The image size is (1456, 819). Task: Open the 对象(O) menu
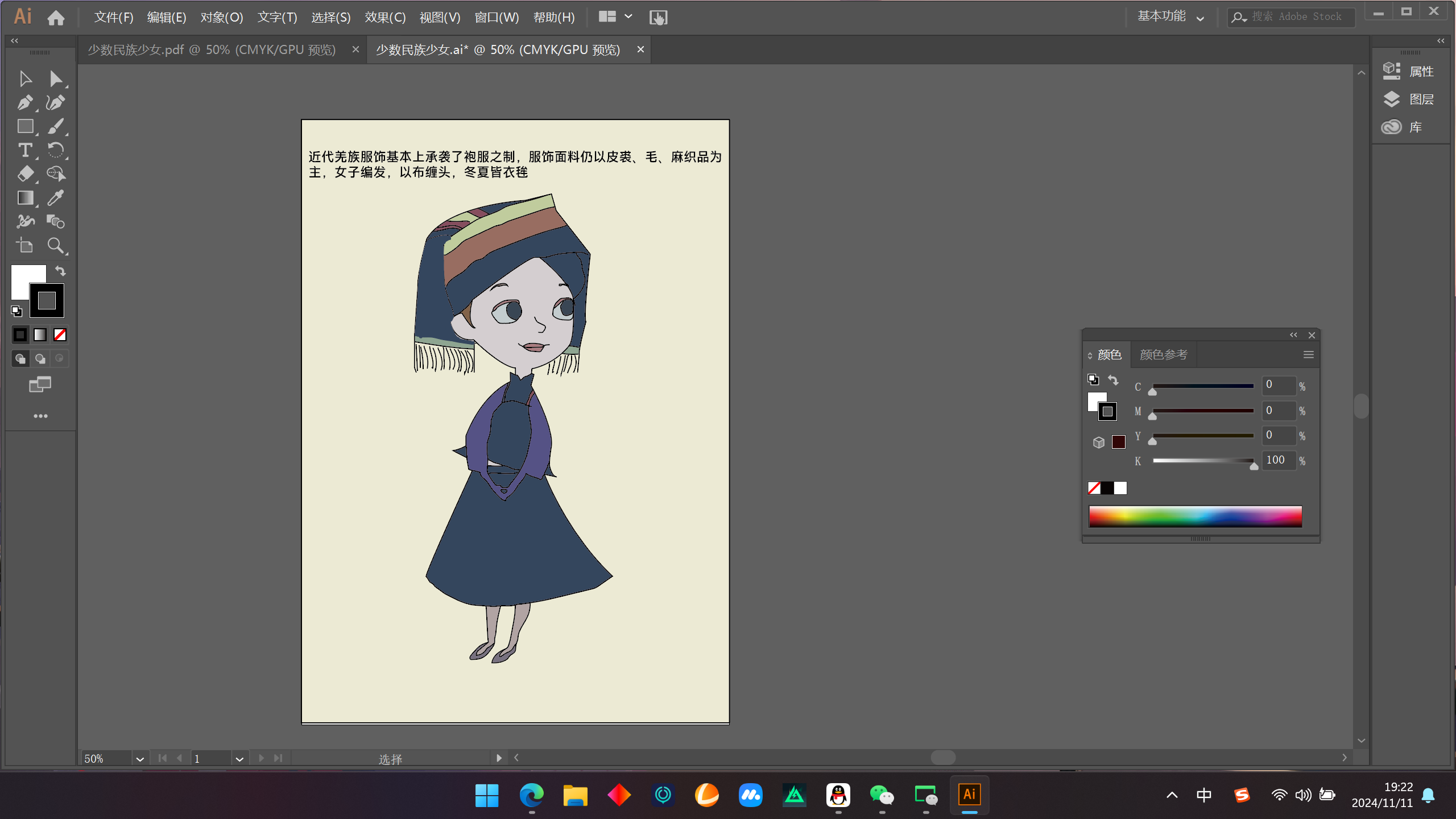coord(222,17)
